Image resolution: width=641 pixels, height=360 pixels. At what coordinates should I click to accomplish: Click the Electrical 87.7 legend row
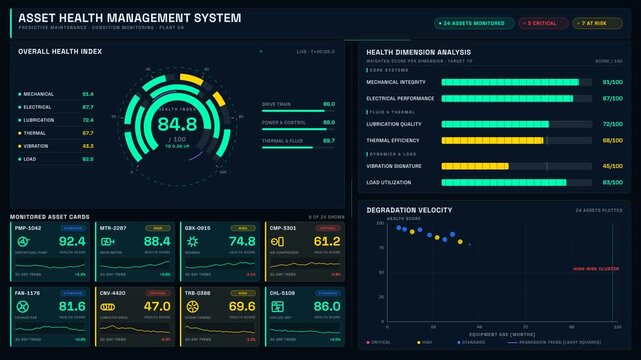point(56,107)
